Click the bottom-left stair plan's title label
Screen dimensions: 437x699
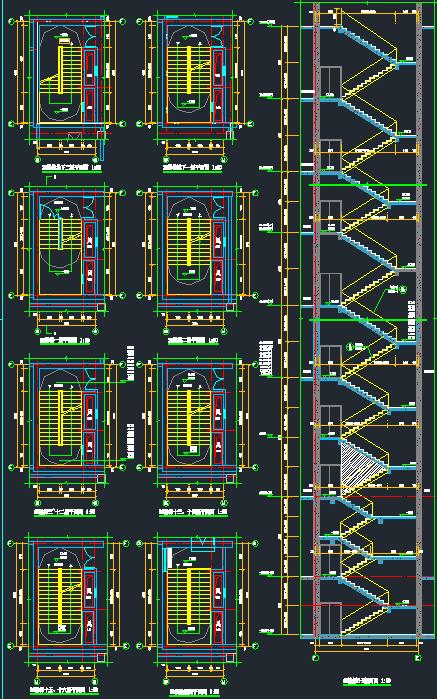click(x=64, y=691)
